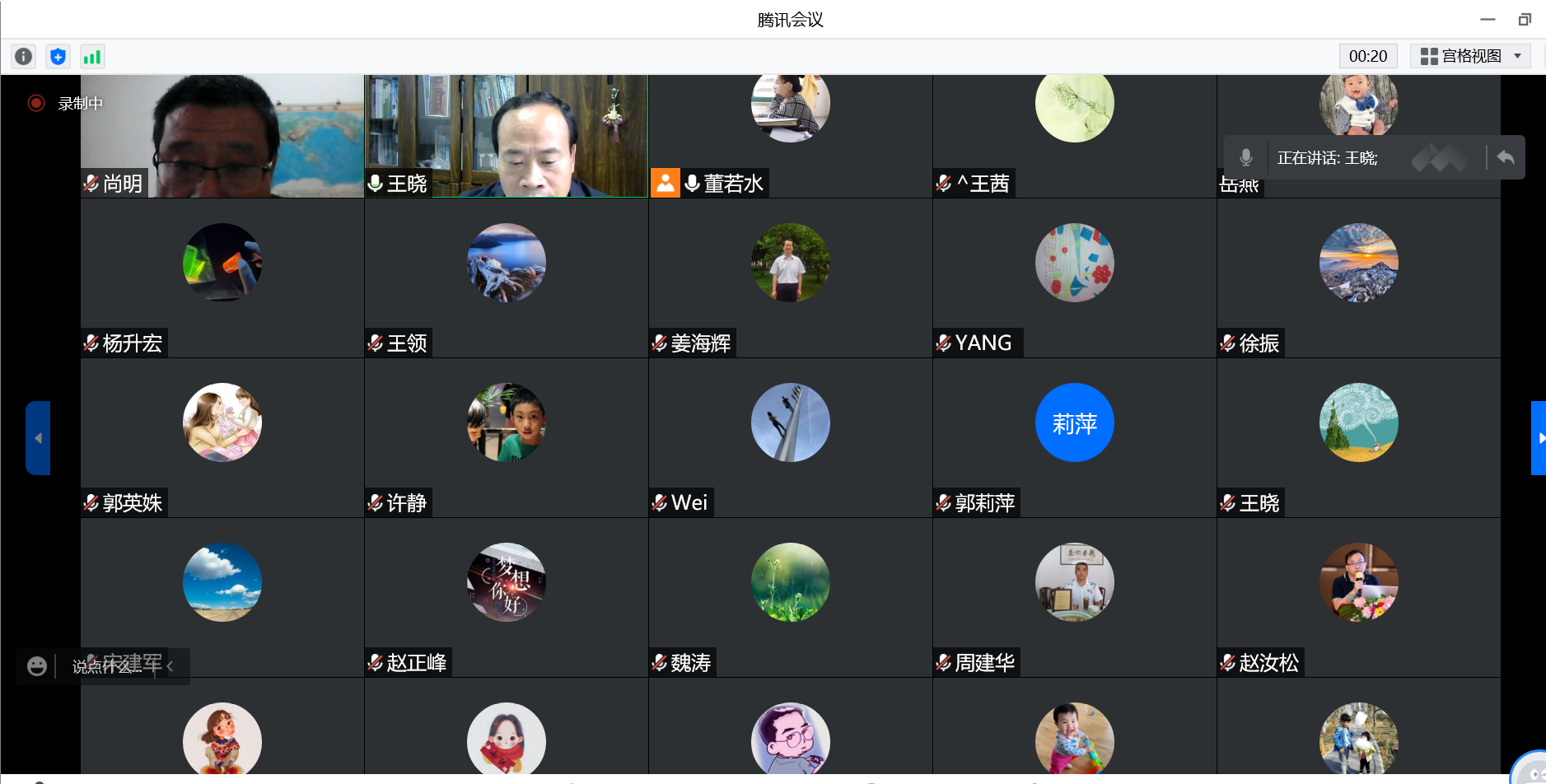The height and width of the screenshot is (784, 1546).
Task: Click the active mic icon beside 王晓
Action: tap(376, 184)
